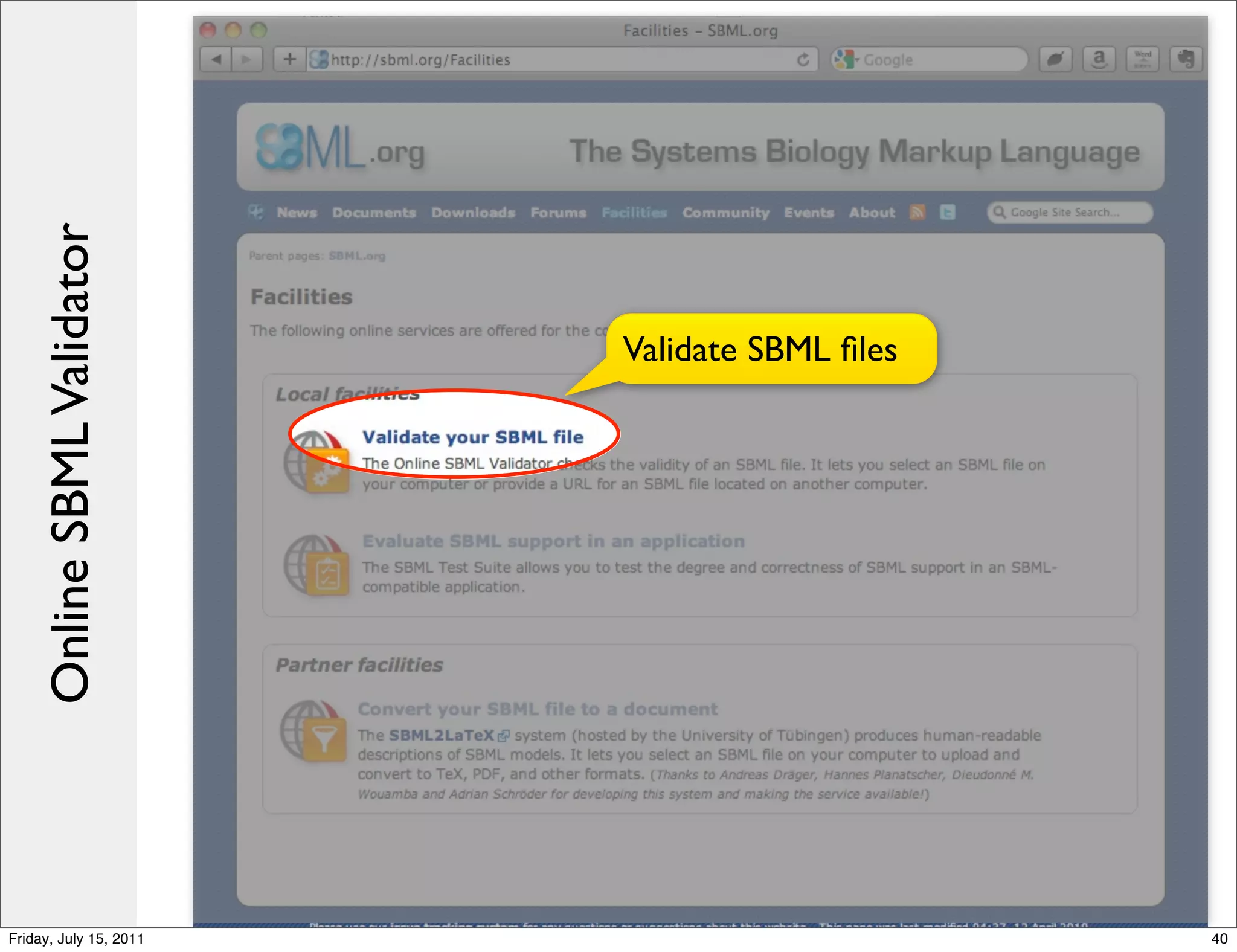Follow the SBML.org parent page link

tap(356, 256)
